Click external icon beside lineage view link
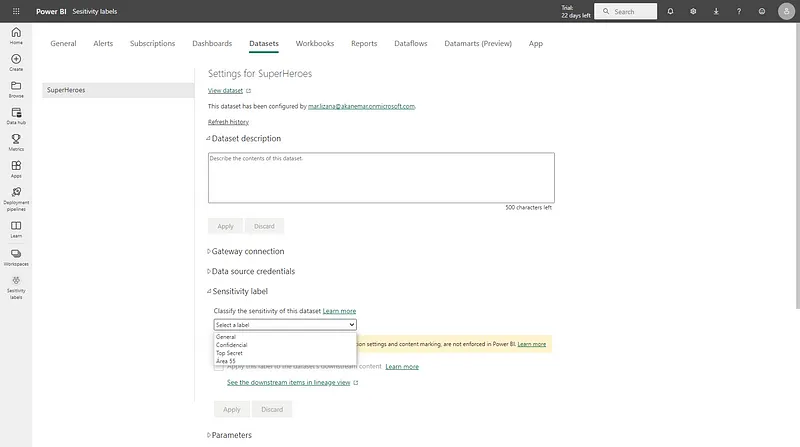The image size is (800, 447). coord(356,383)
